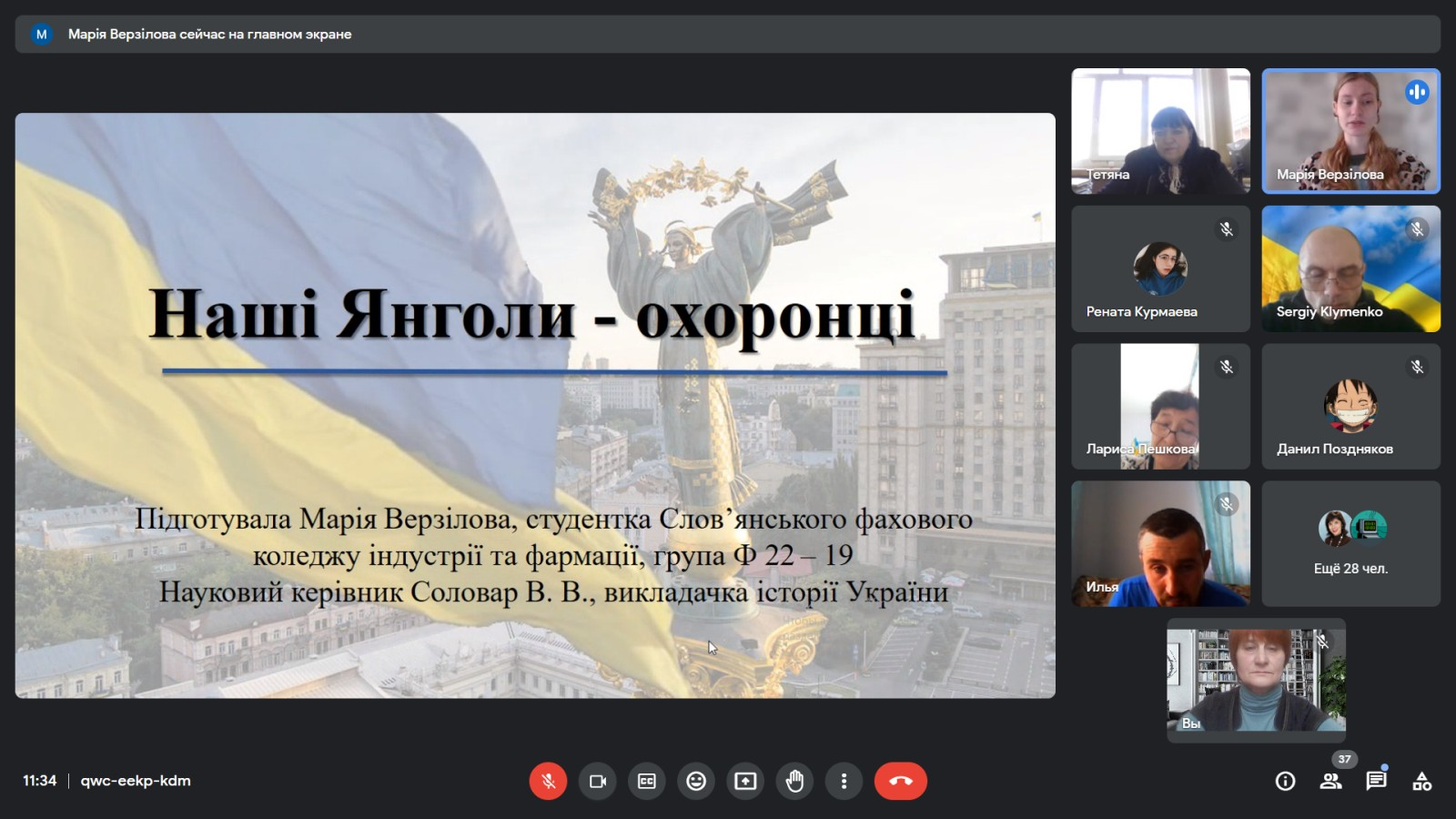Select Лариса Пешкова's video tile

[x=1161, y=406]
